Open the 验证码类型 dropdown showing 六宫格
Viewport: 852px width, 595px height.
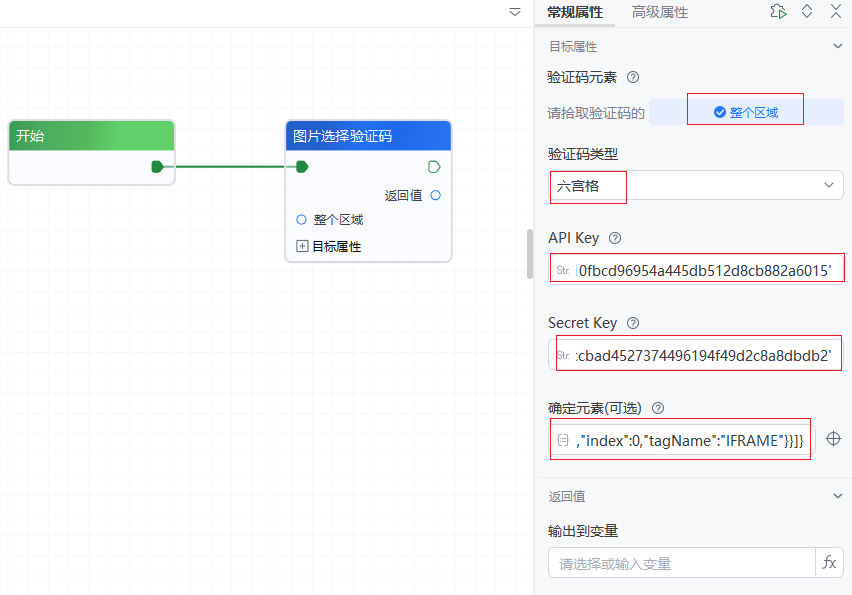(695, 185)
